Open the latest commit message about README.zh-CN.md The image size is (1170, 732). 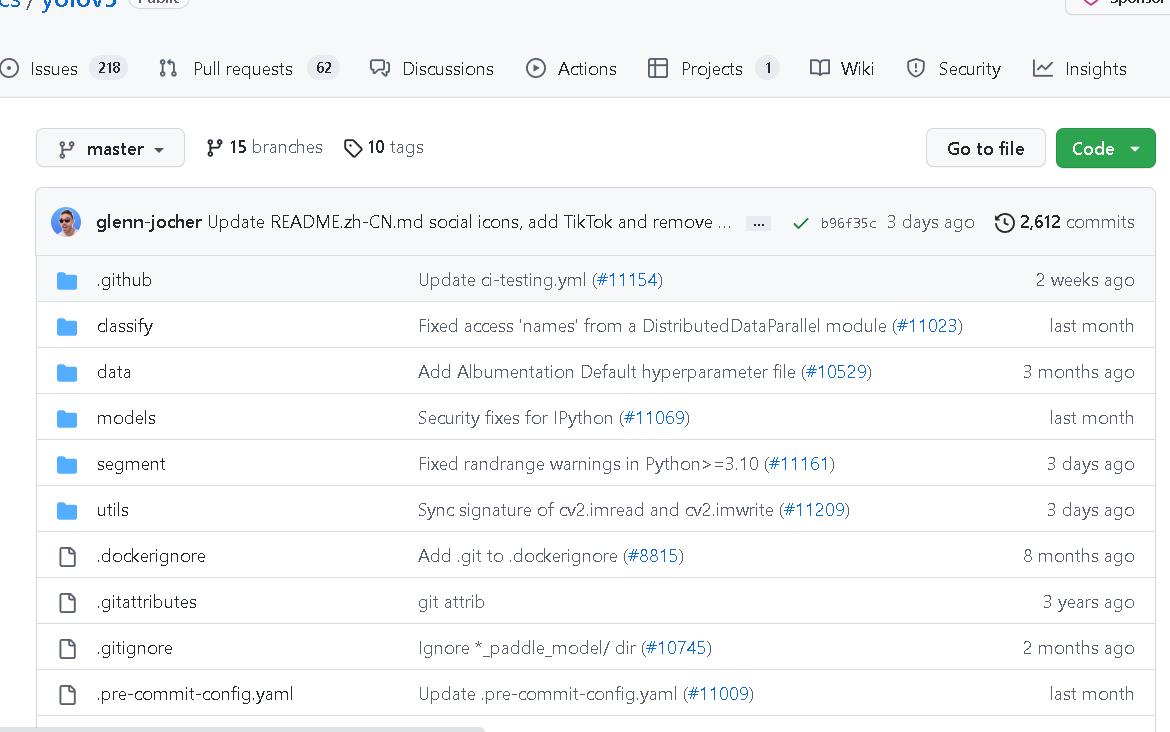coord(469,222)
